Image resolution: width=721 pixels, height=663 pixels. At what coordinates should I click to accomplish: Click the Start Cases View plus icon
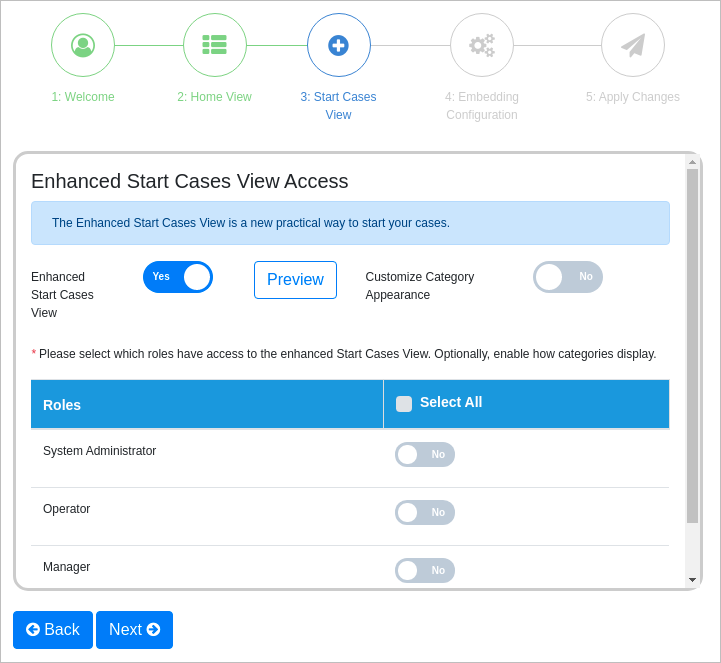339,45
